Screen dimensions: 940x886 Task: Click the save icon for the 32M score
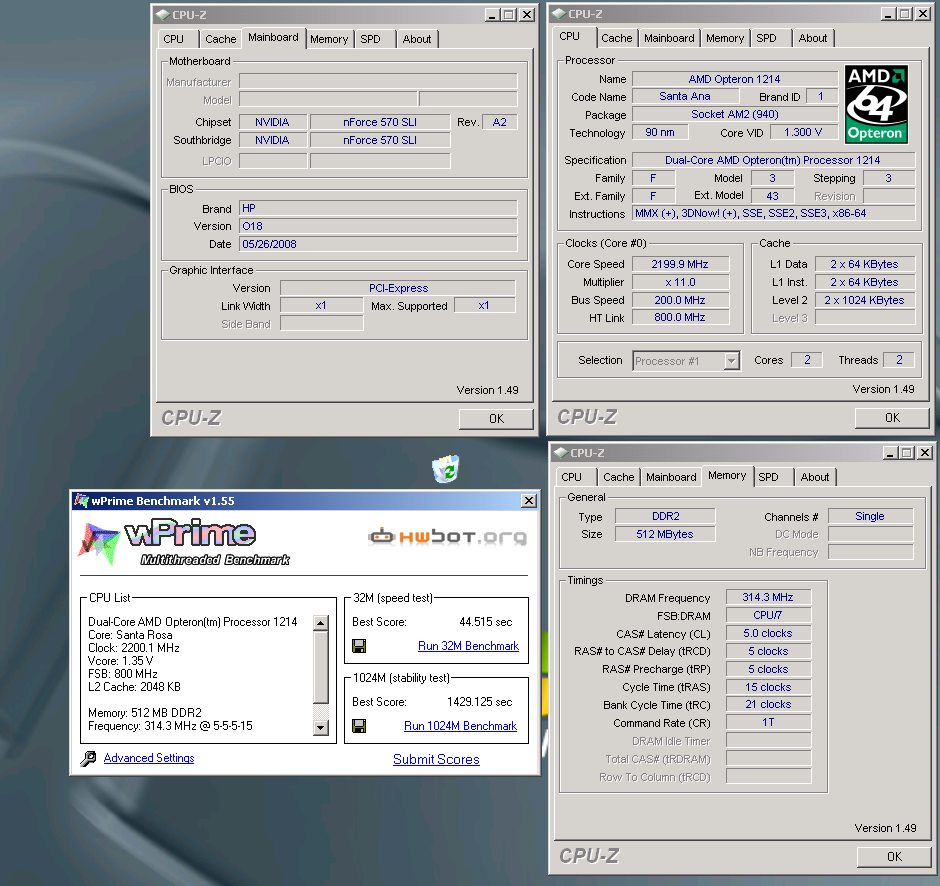(x=359, y=646)
